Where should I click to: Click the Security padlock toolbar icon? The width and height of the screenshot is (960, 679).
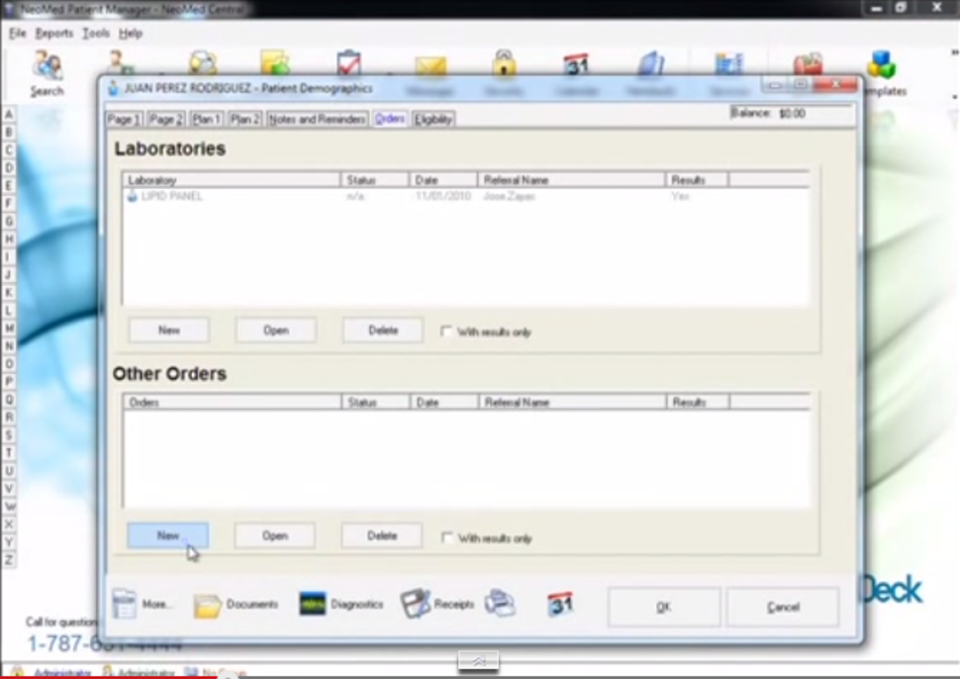pos(504,63)
